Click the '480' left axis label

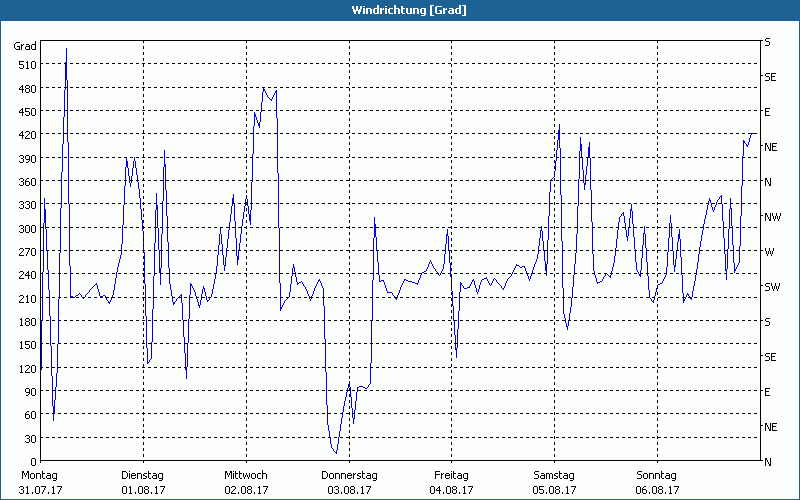pyautogui.click(x=28, y=89)
